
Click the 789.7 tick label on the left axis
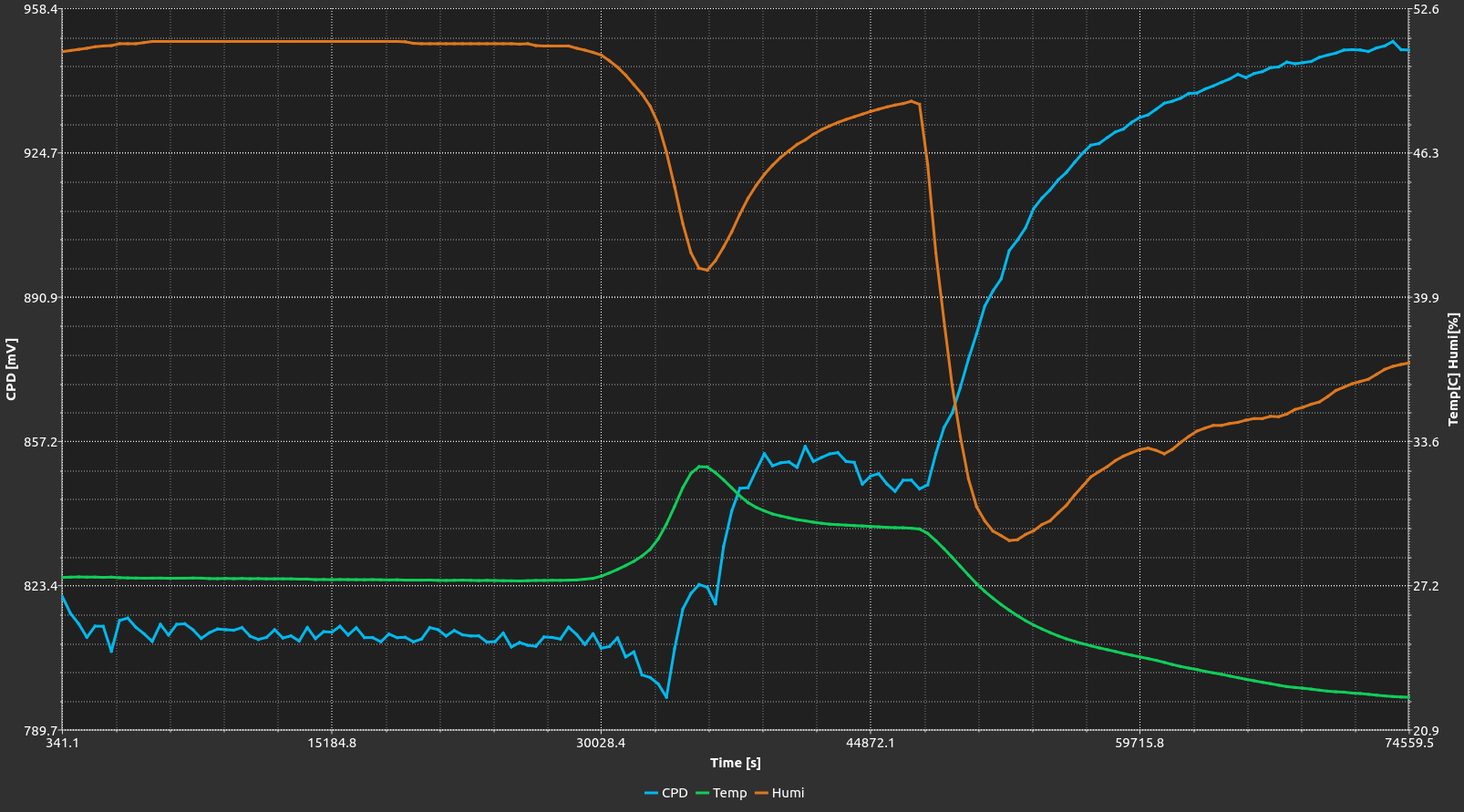point(39,731)
